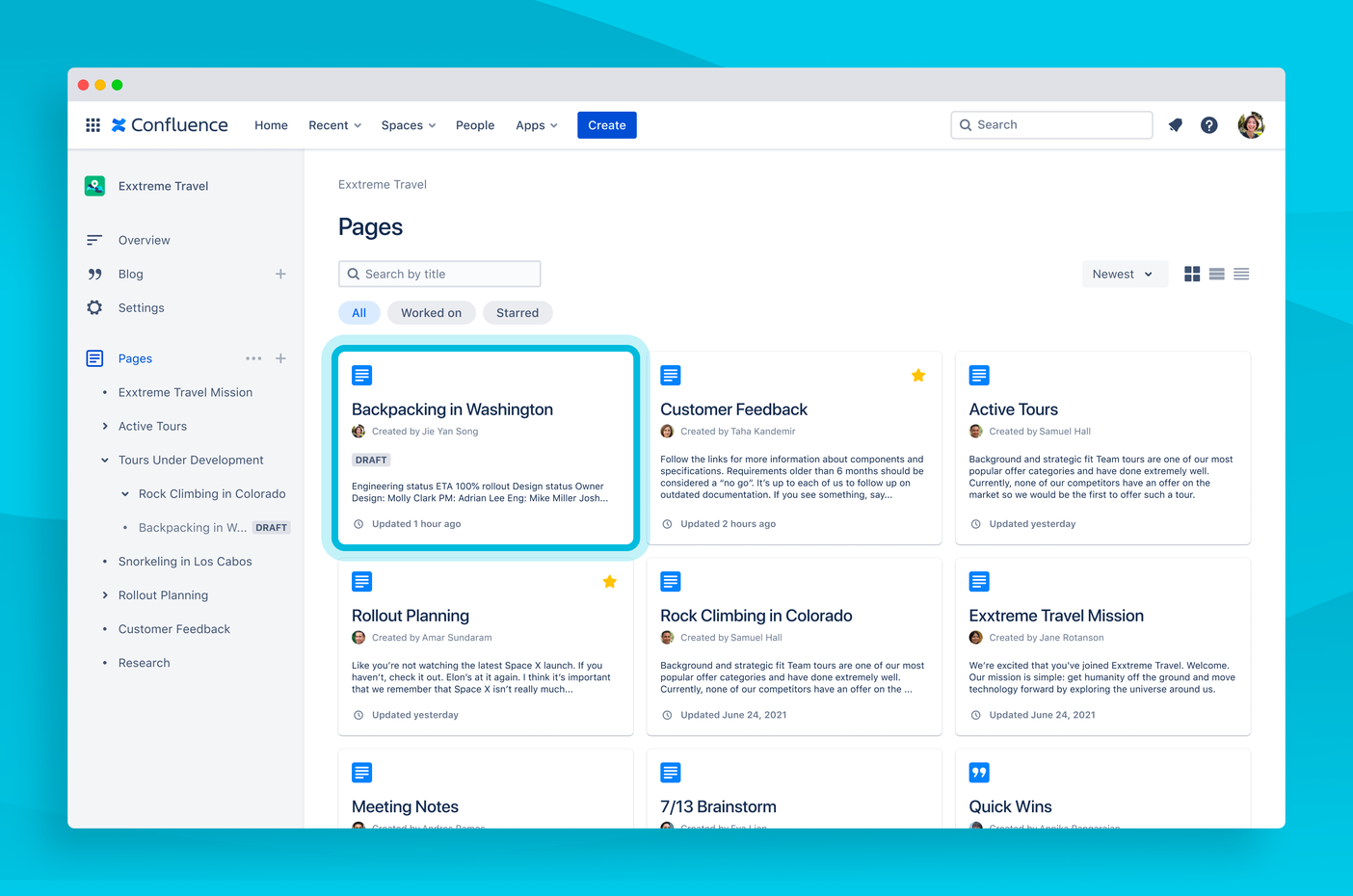
Task: Collapse Rock Climbing in Colorado tree item
Action: (x=125, y=494)
